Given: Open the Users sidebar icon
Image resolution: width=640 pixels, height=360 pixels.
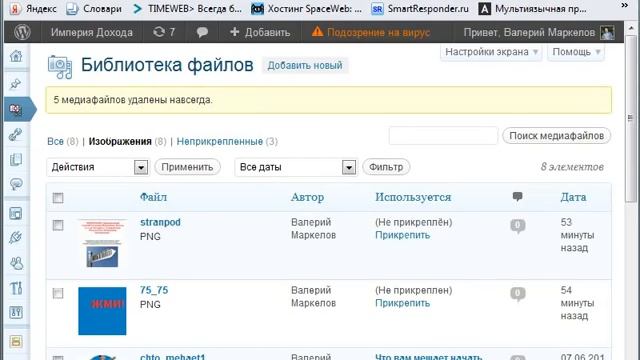Looking at the screenshot, I should pos(16,263).
